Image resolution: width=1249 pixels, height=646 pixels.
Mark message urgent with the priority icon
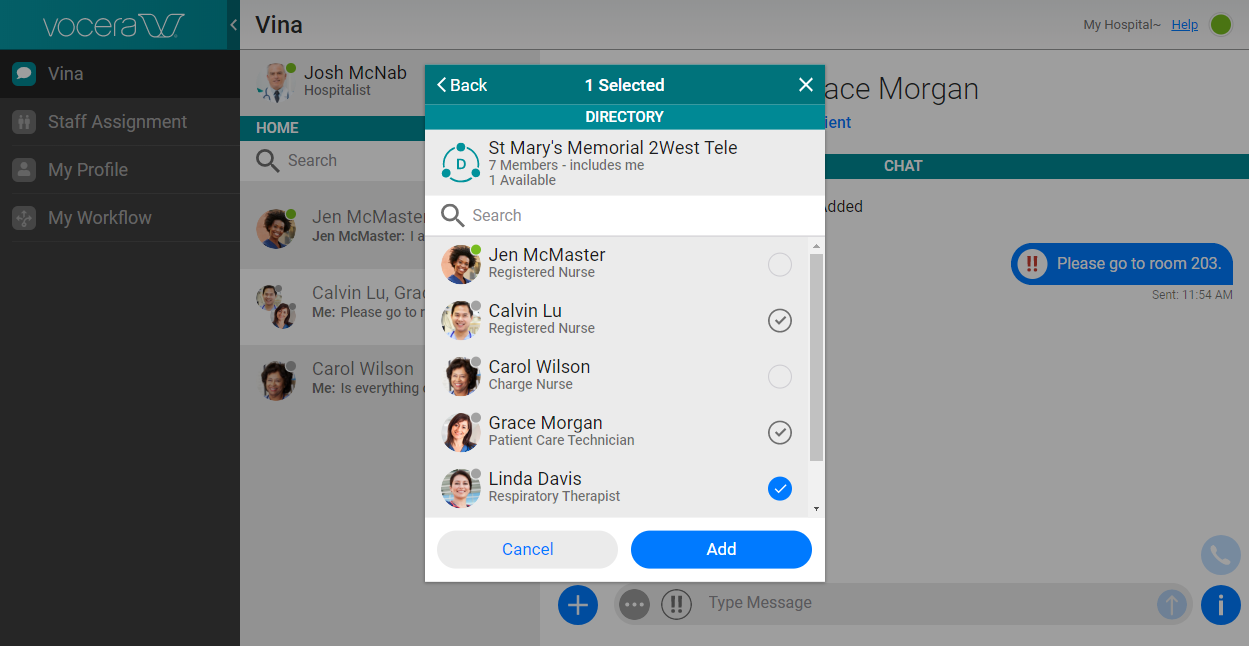click(676, 604)
